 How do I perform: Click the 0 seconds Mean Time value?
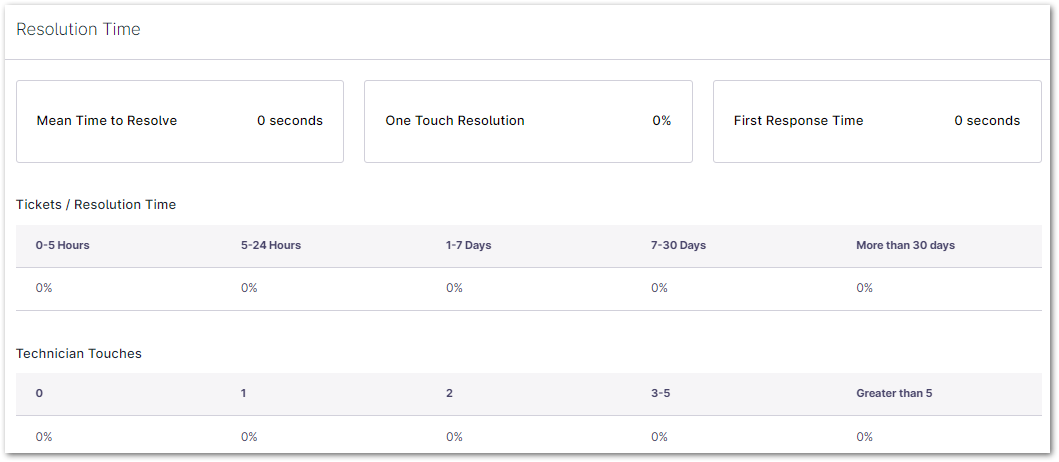pos(290,121)
